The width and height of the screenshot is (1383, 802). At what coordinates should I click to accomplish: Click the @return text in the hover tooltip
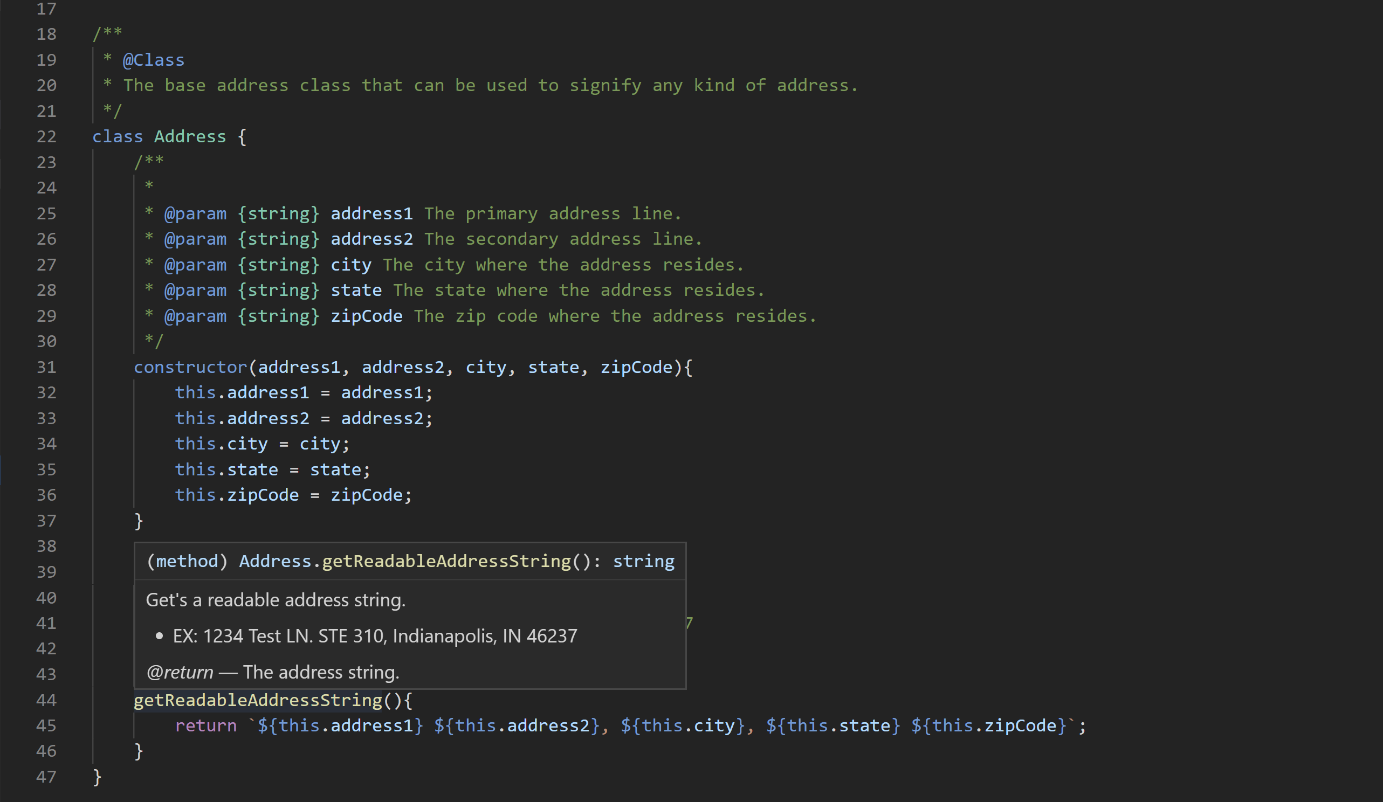tap(179, 672)
